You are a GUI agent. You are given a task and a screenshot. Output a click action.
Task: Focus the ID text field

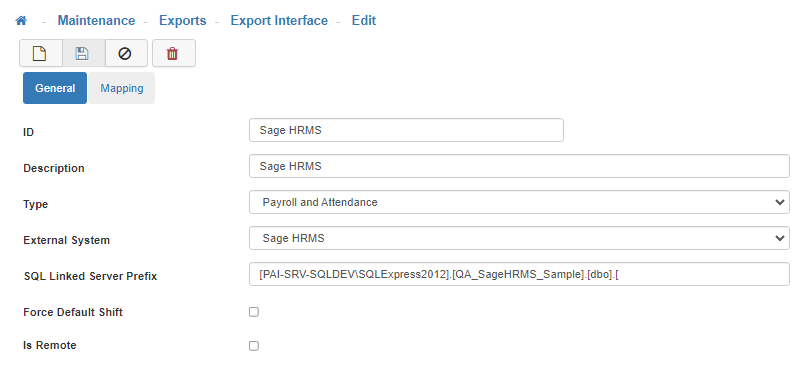pyautogui.click(x=406, y=130)
